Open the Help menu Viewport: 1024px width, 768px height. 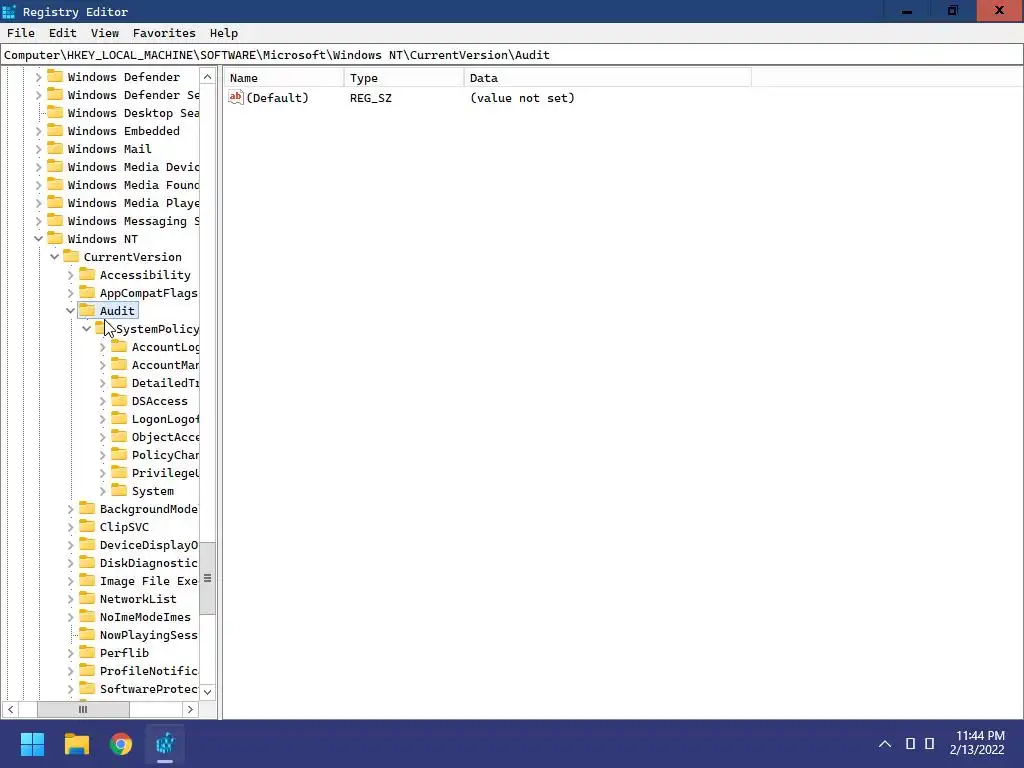pyautogui.click(x=223, y=33)
